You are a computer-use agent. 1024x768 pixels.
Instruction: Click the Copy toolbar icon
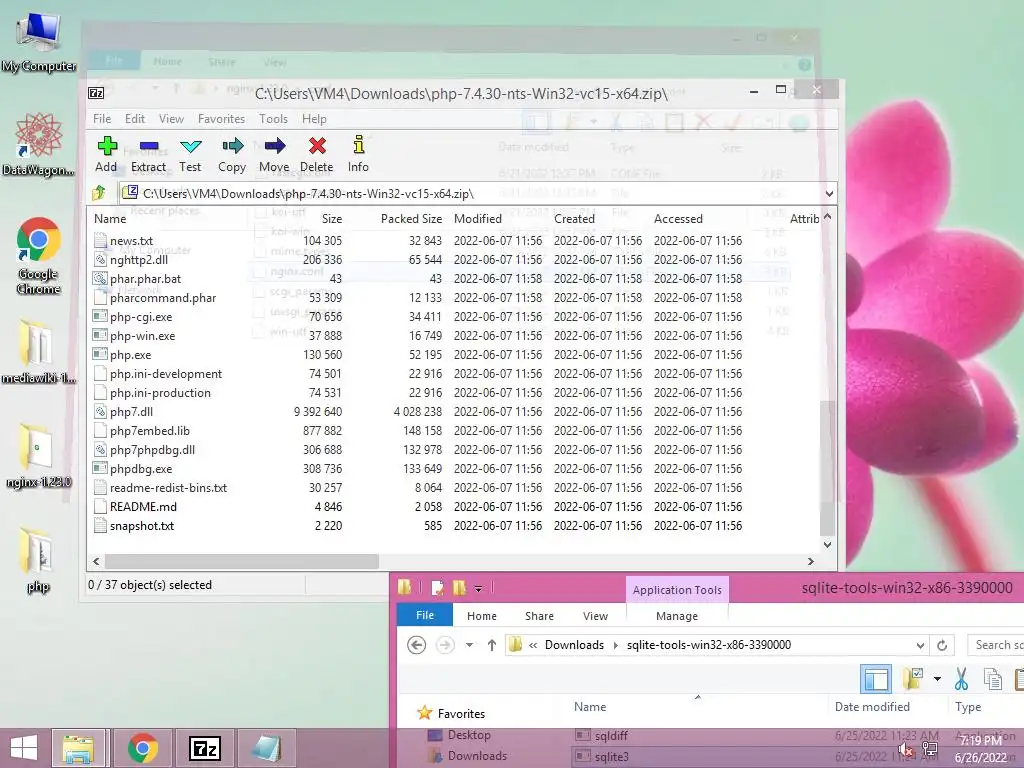(232, 154)
